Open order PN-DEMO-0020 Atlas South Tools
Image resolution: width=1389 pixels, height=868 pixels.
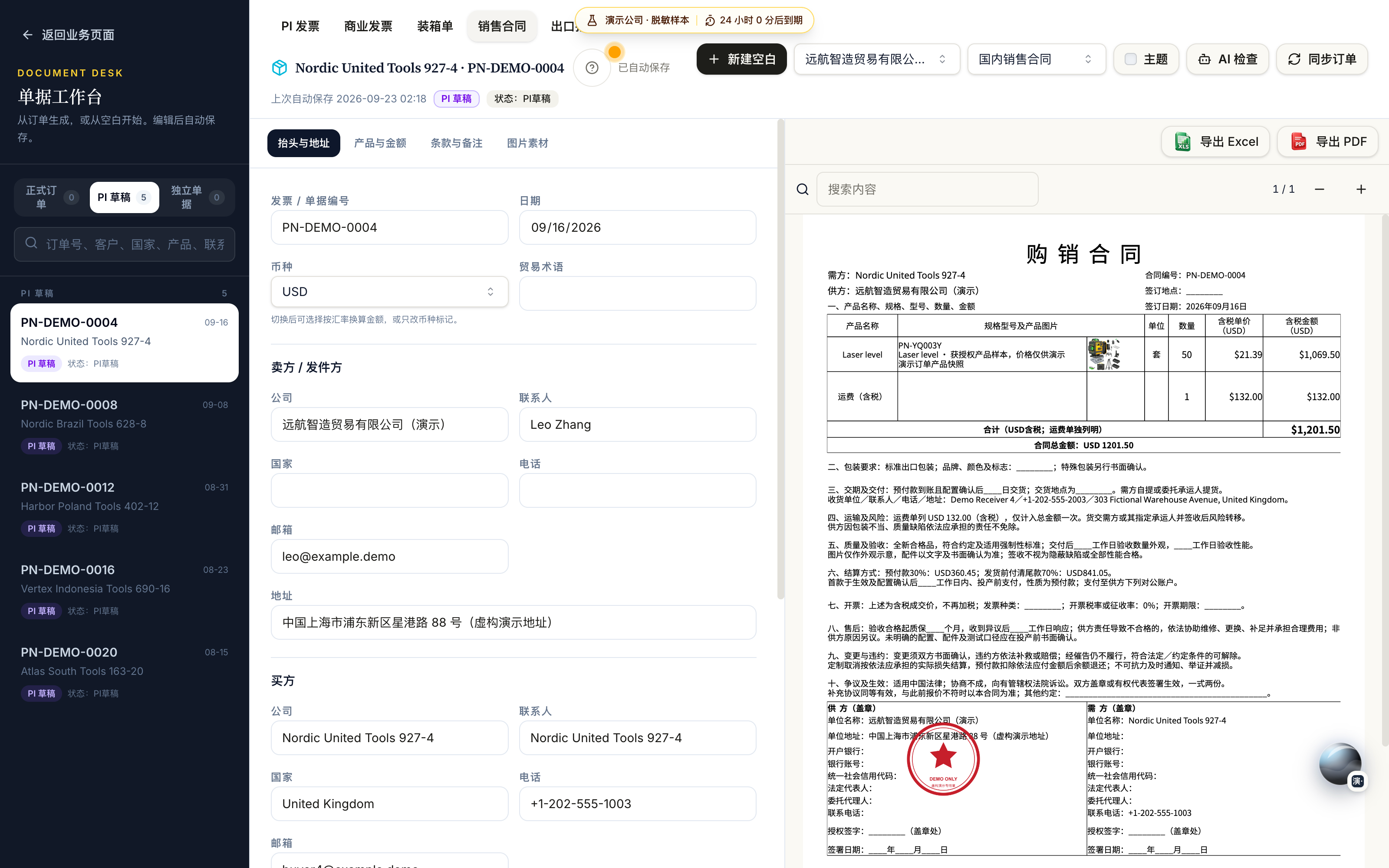(125, 672)
